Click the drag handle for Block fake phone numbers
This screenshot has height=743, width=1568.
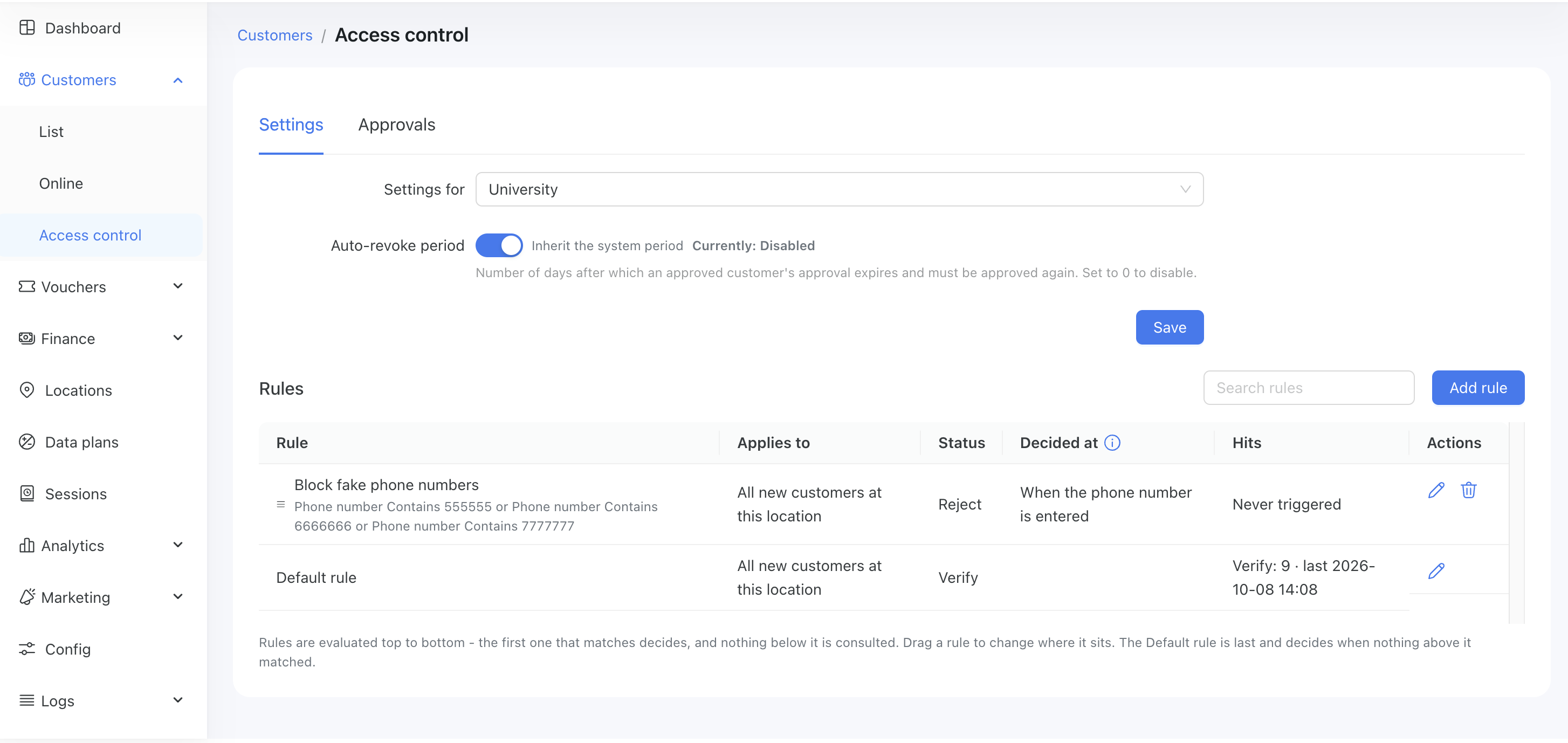tap(280, 505)
